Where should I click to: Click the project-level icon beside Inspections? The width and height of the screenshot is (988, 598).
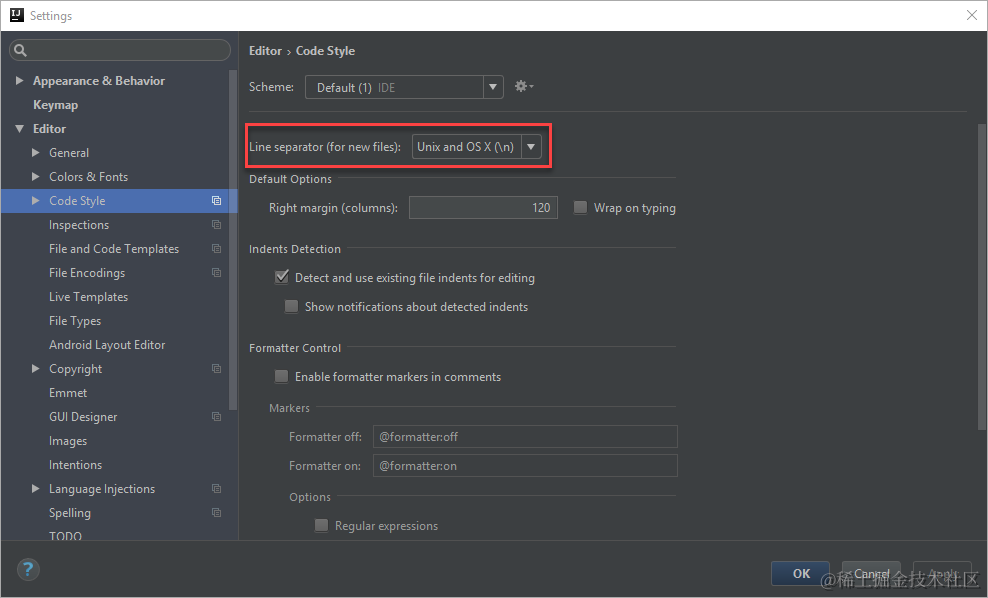click(x=216, y=224)
